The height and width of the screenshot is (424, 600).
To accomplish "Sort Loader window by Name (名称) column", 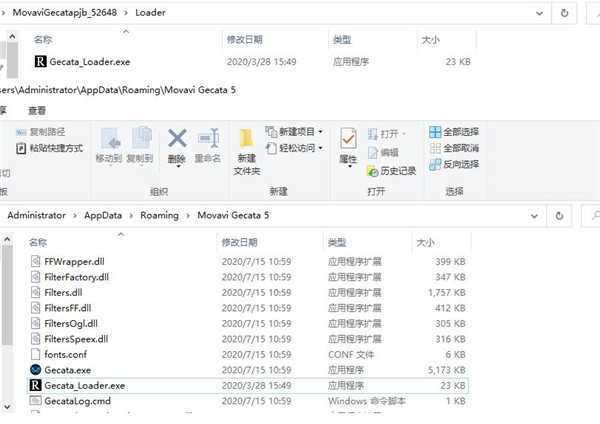I will point(43,40).
